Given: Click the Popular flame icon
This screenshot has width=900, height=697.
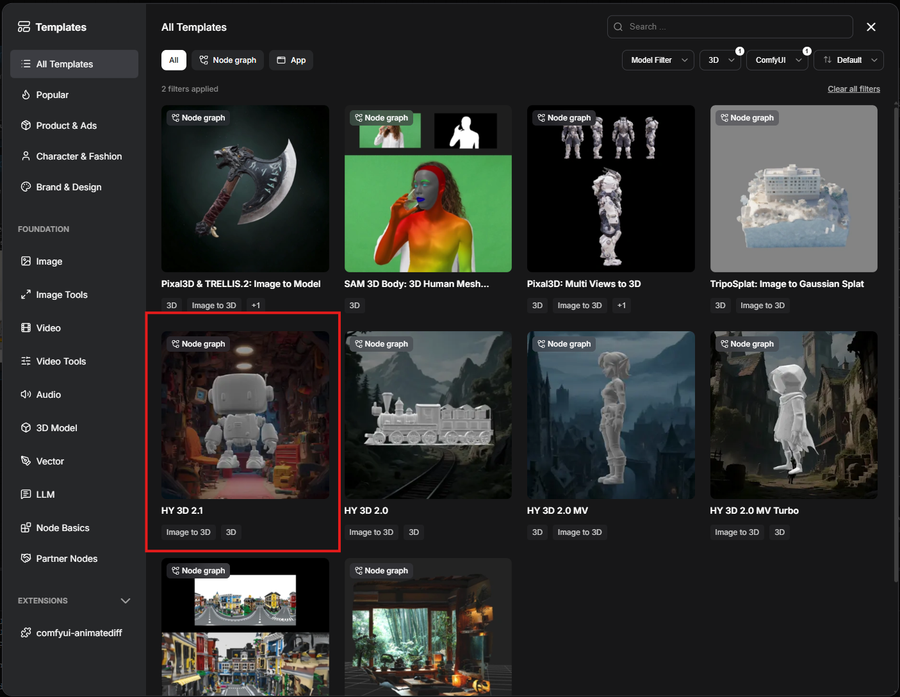Looking at the screenshot, I should (26, 95).
